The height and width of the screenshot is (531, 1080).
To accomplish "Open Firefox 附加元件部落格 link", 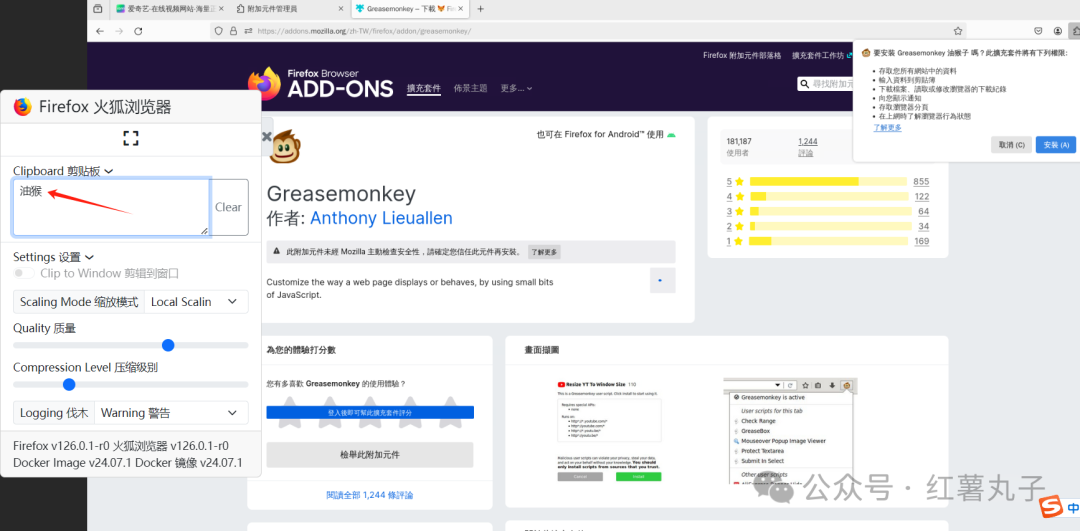I will 742,55.
